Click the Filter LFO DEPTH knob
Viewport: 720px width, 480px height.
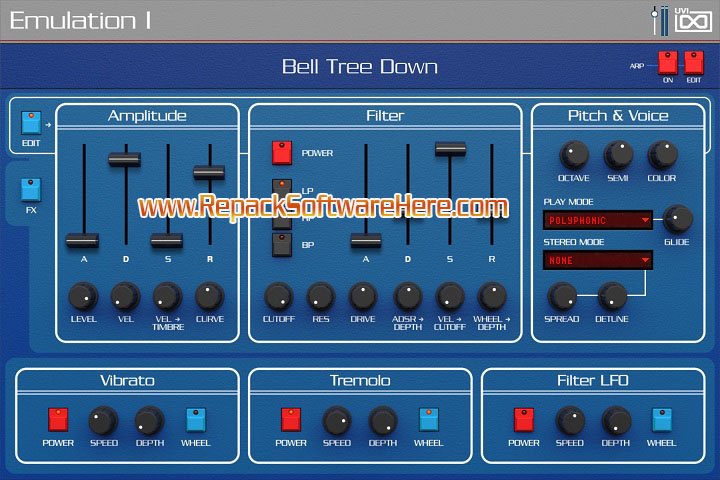coord(616,420)
